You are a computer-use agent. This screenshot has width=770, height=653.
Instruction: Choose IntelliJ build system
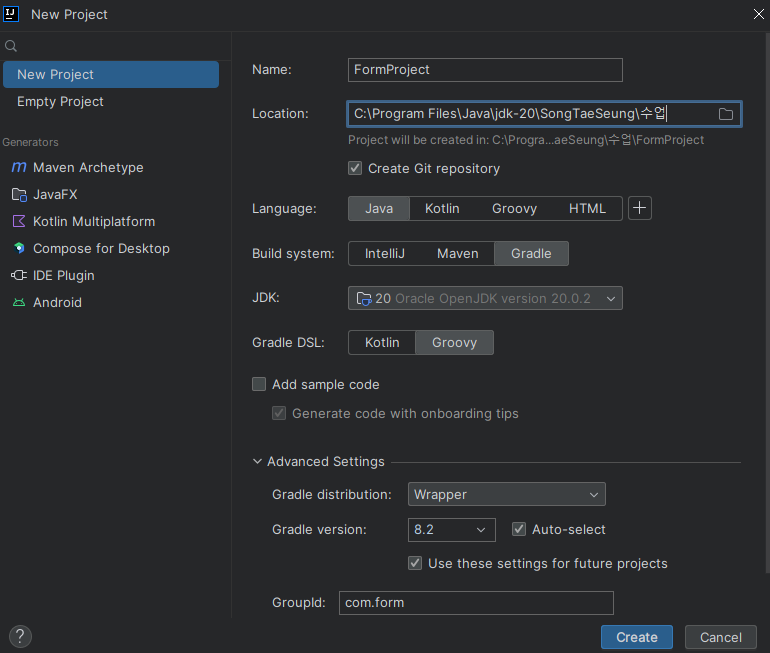click(x=385, y=253)
